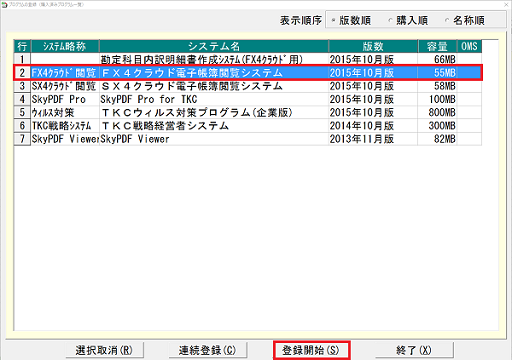Click the 連続登録(C) button

point(208,350)
